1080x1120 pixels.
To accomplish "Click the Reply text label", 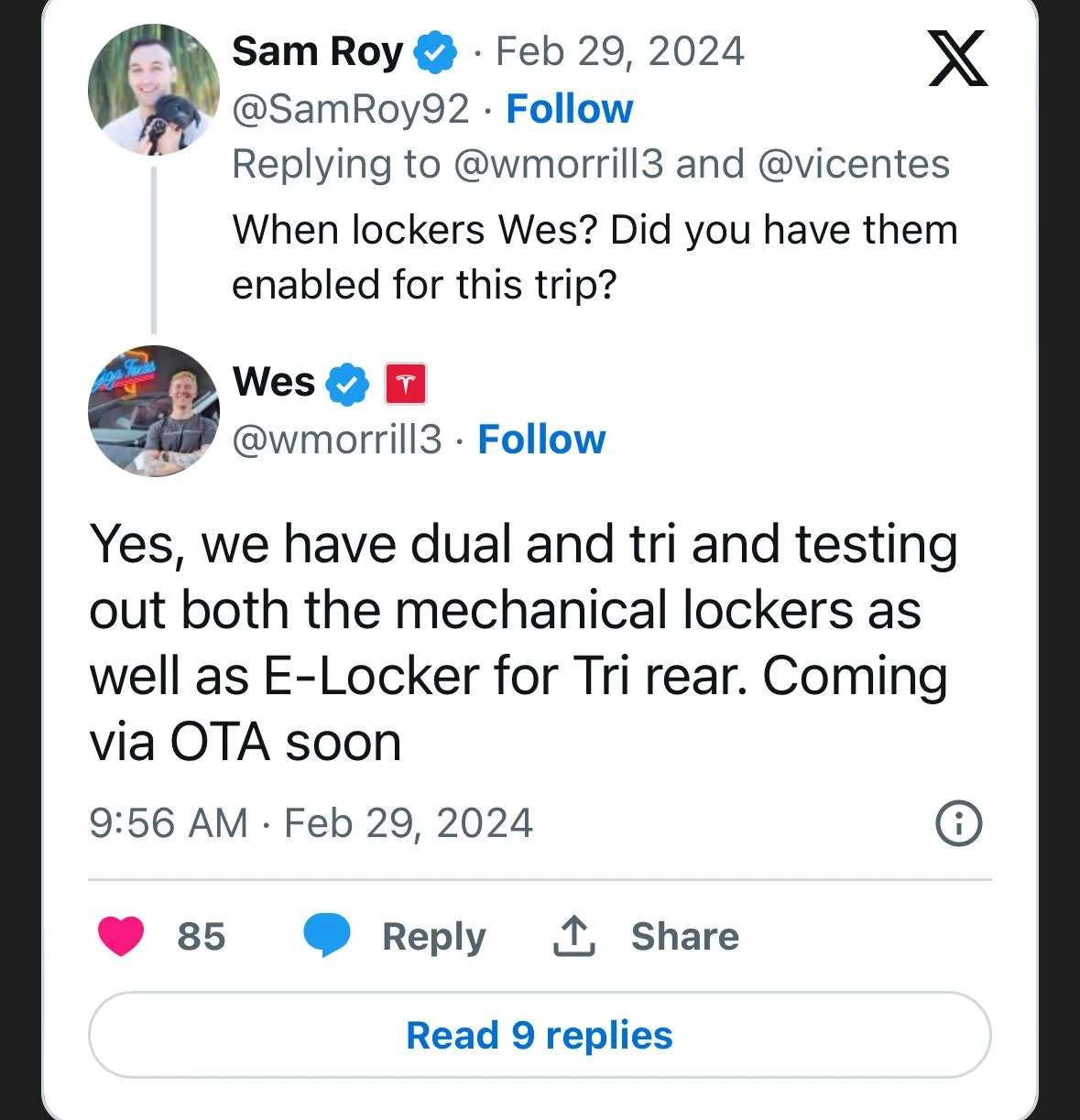I will pyautogui.click(x=434, y=938).
